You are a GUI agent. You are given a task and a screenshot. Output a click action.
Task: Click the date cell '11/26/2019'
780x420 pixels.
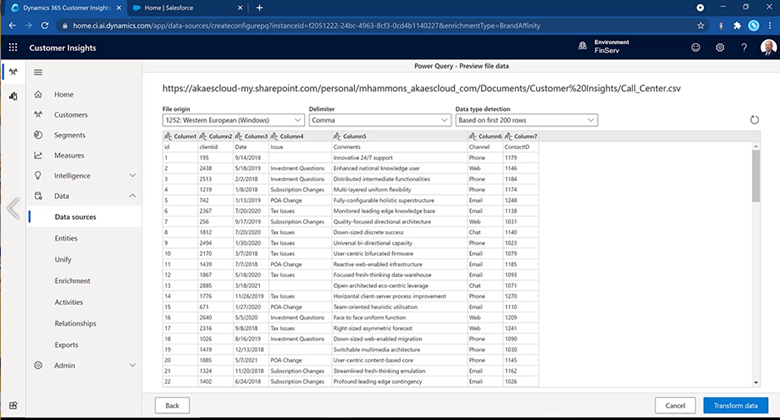tap(251, 297)
